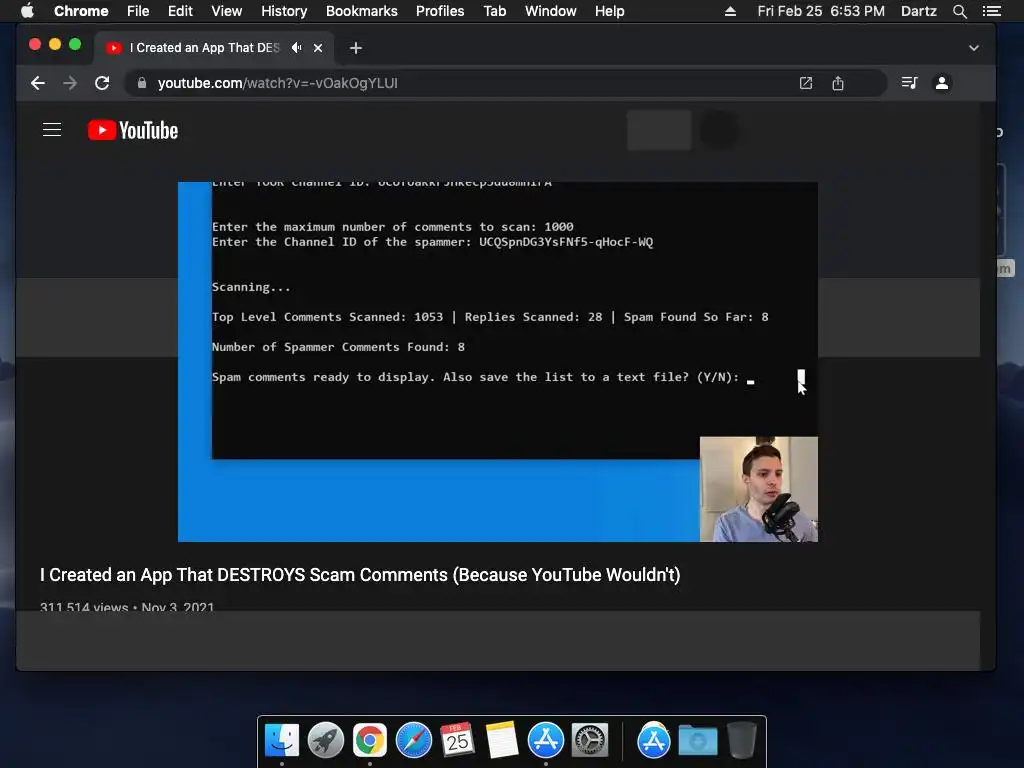Open the Tab menu
The height and width of the screenshot is (768, 1024).
tap(494, 11)
